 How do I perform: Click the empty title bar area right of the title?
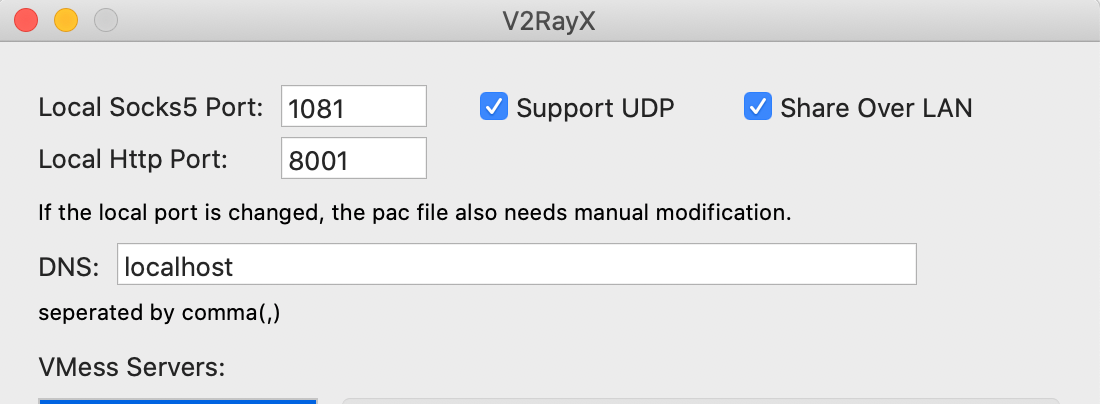[850, 19]
